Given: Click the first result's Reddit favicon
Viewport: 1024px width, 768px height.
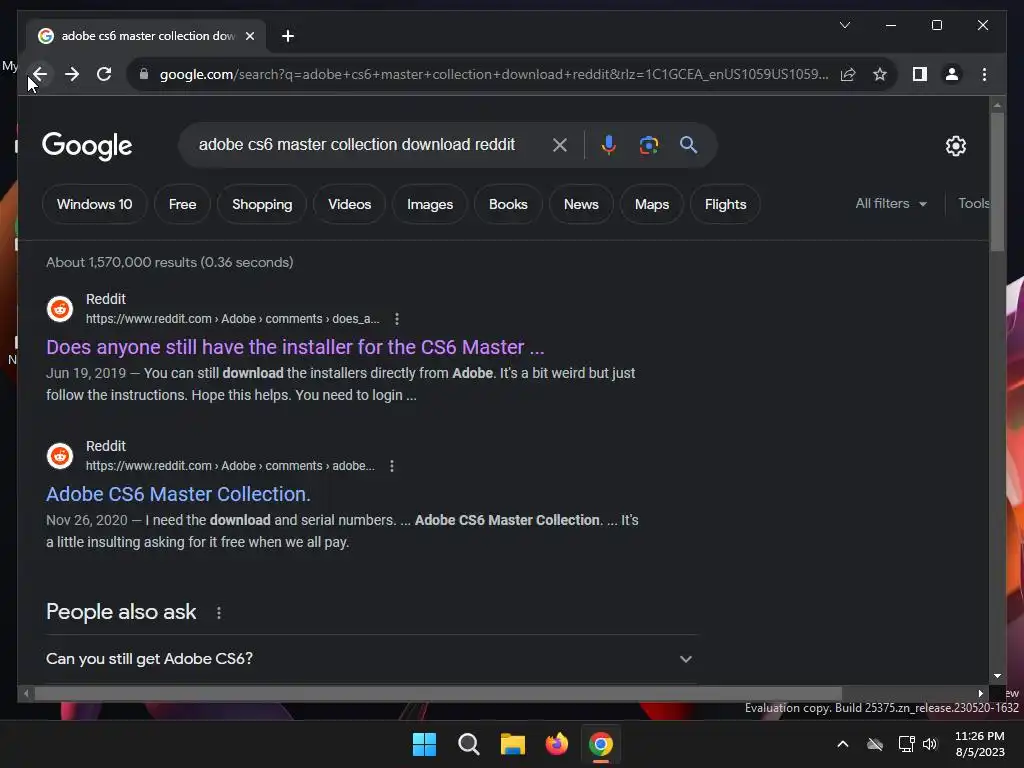Looking at the screenshot, I should pos(60,309).
